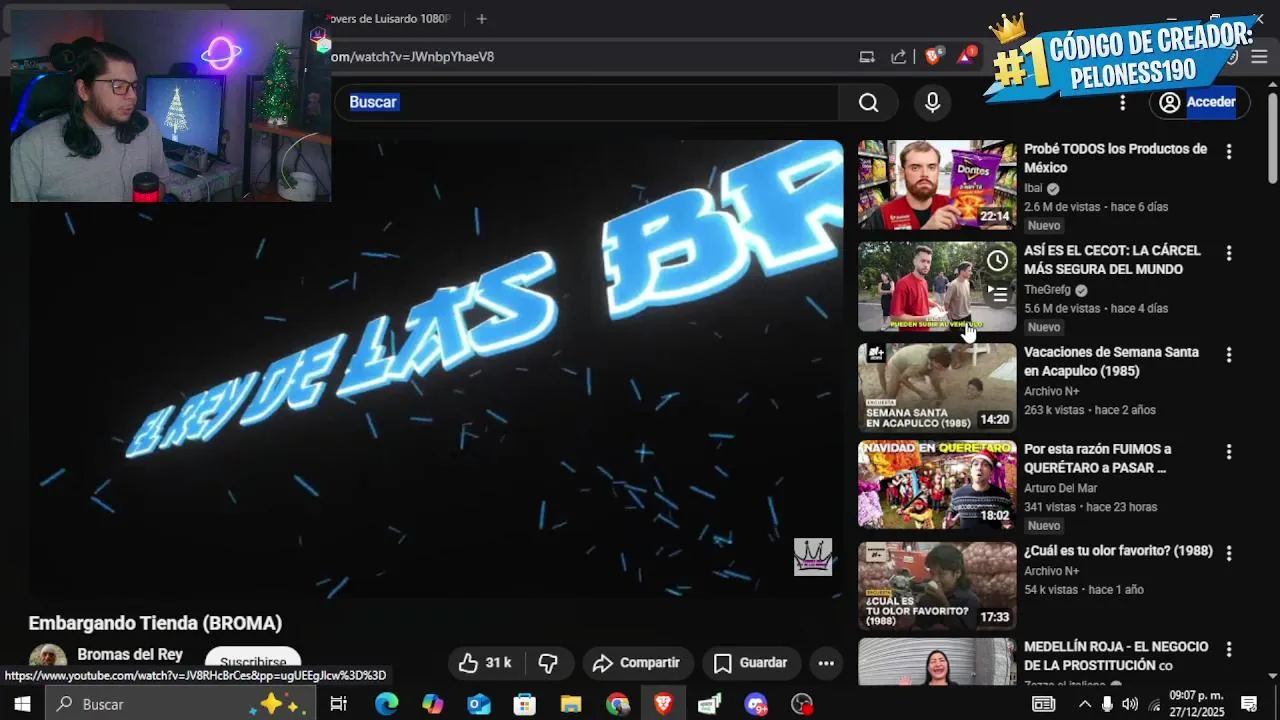The width and height of the screenshot is (1280, 720).
Task: Click TheGrefg channel name
Action: tap(1047, 290)
